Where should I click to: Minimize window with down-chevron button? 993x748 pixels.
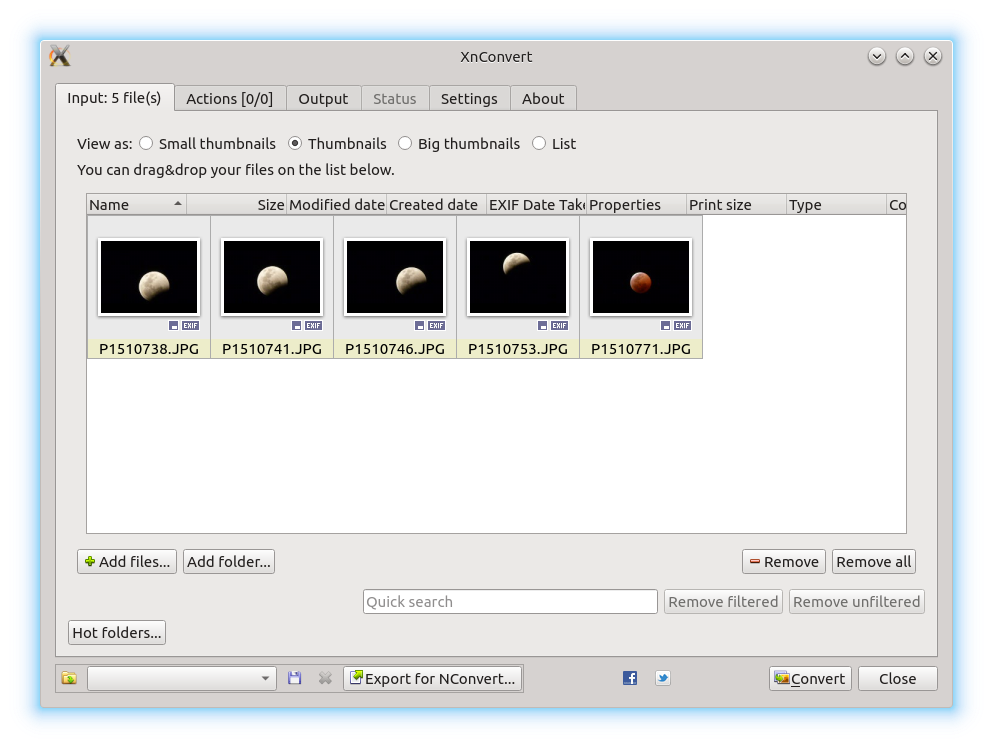pyautogui.click(x=876, y=56)
